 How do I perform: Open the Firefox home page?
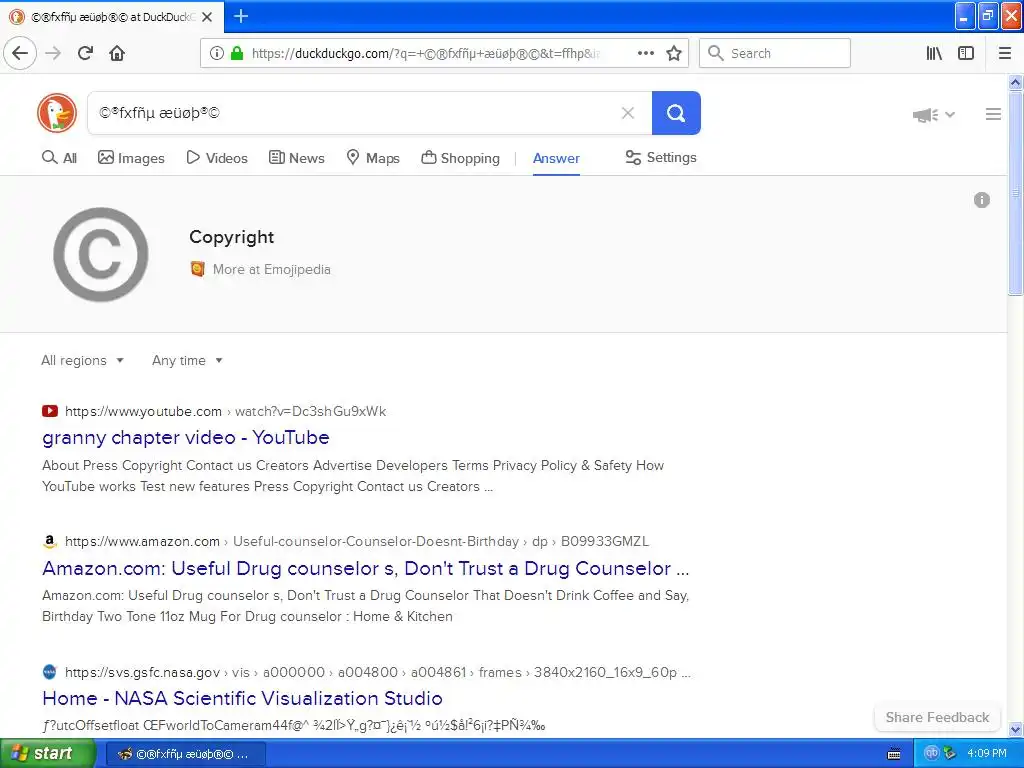[x=117, y=53]
